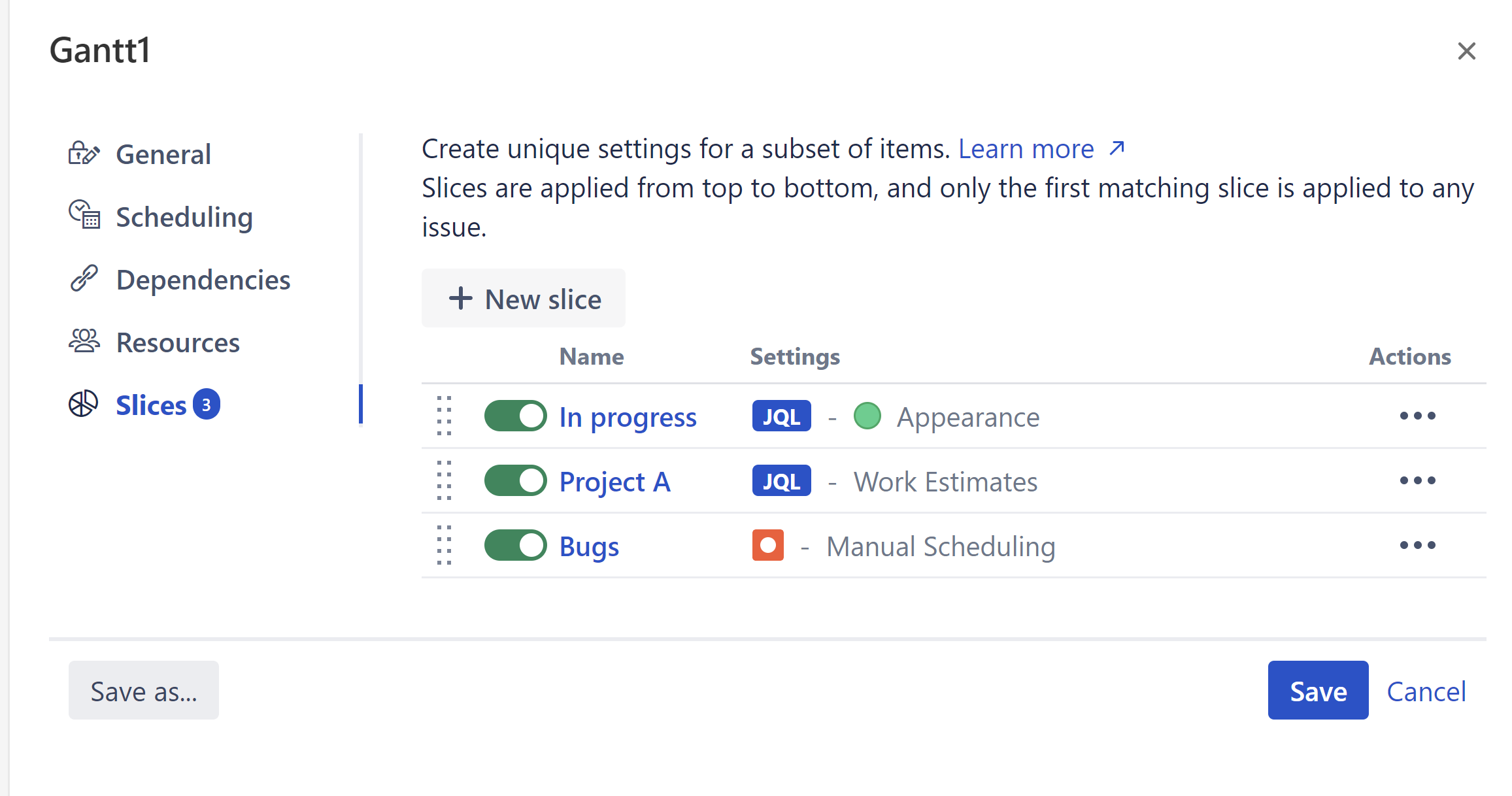Open the Dependencies section

tap(203, 280)
